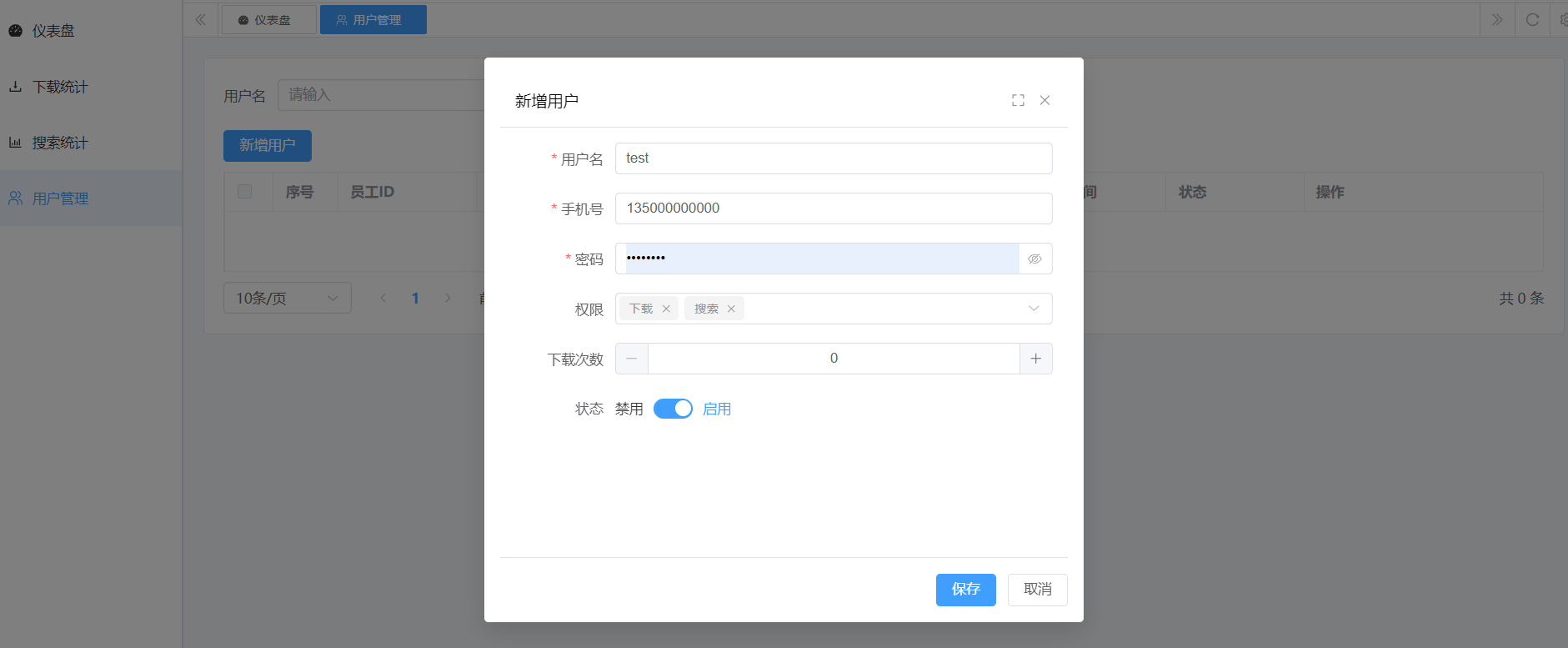
Task: Collapse sidebar with double-left chevron icon
Action: coord(200,19)
